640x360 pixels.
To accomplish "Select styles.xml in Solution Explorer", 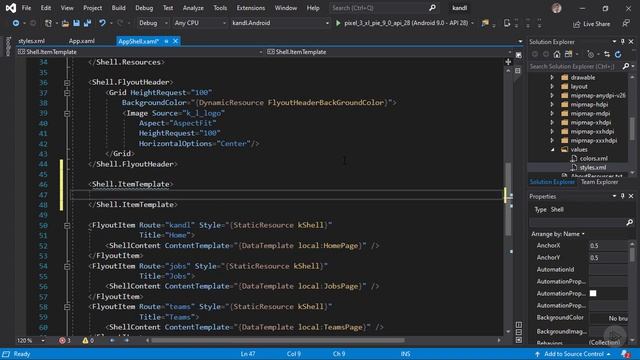I will 593,167.
